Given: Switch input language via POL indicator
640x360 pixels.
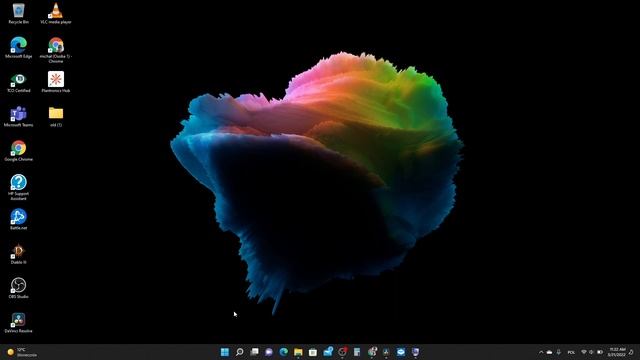Looking at the screenshot, I should click(x=571, y=352).
